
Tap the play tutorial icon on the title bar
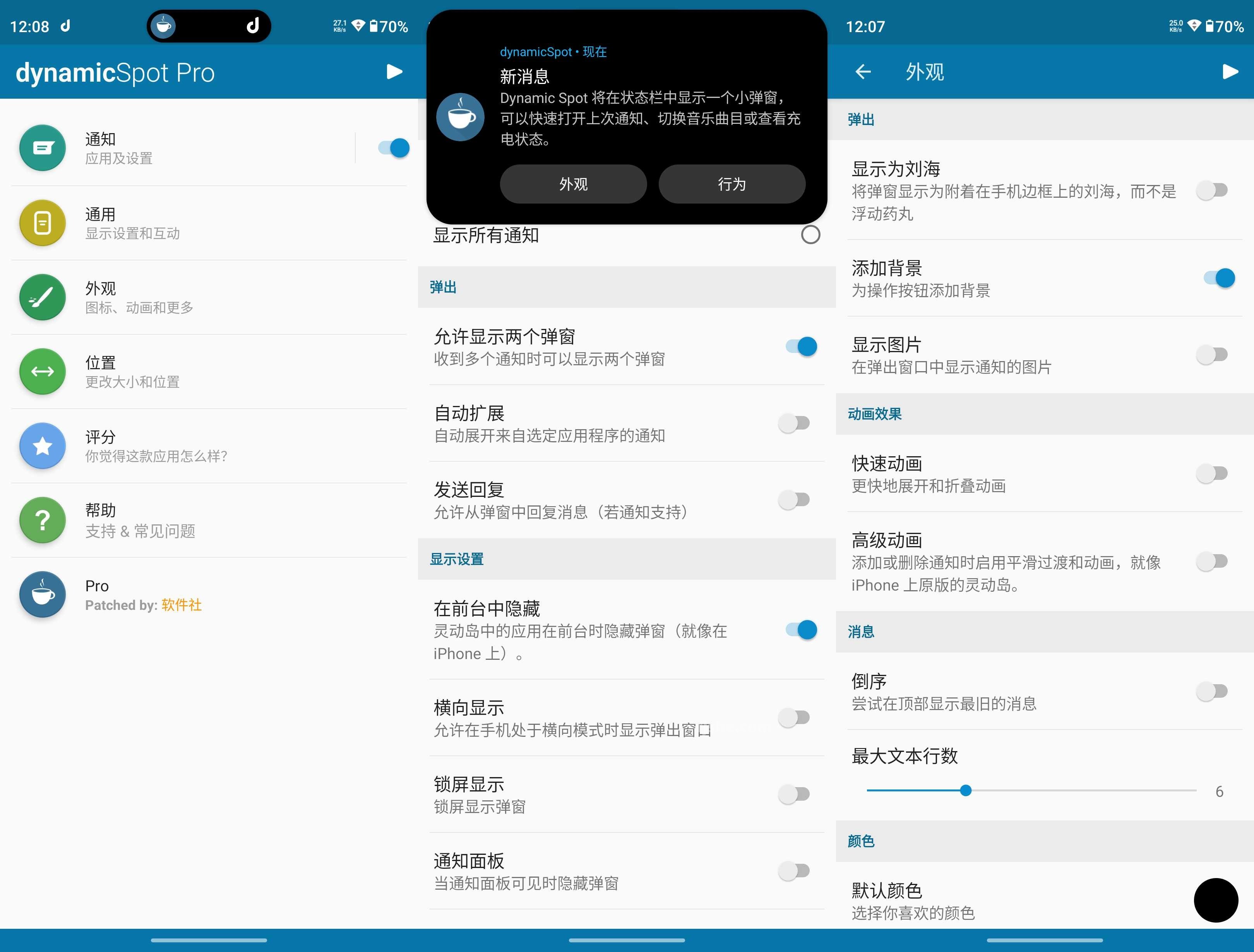pos(394,72)
